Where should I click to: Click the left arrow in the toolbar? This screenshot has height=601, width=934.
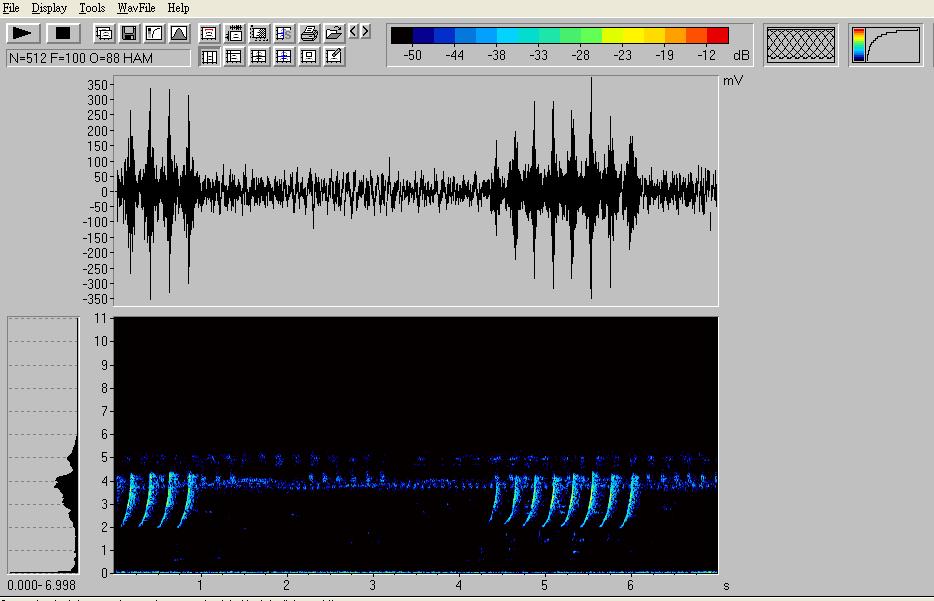point(354,32)
